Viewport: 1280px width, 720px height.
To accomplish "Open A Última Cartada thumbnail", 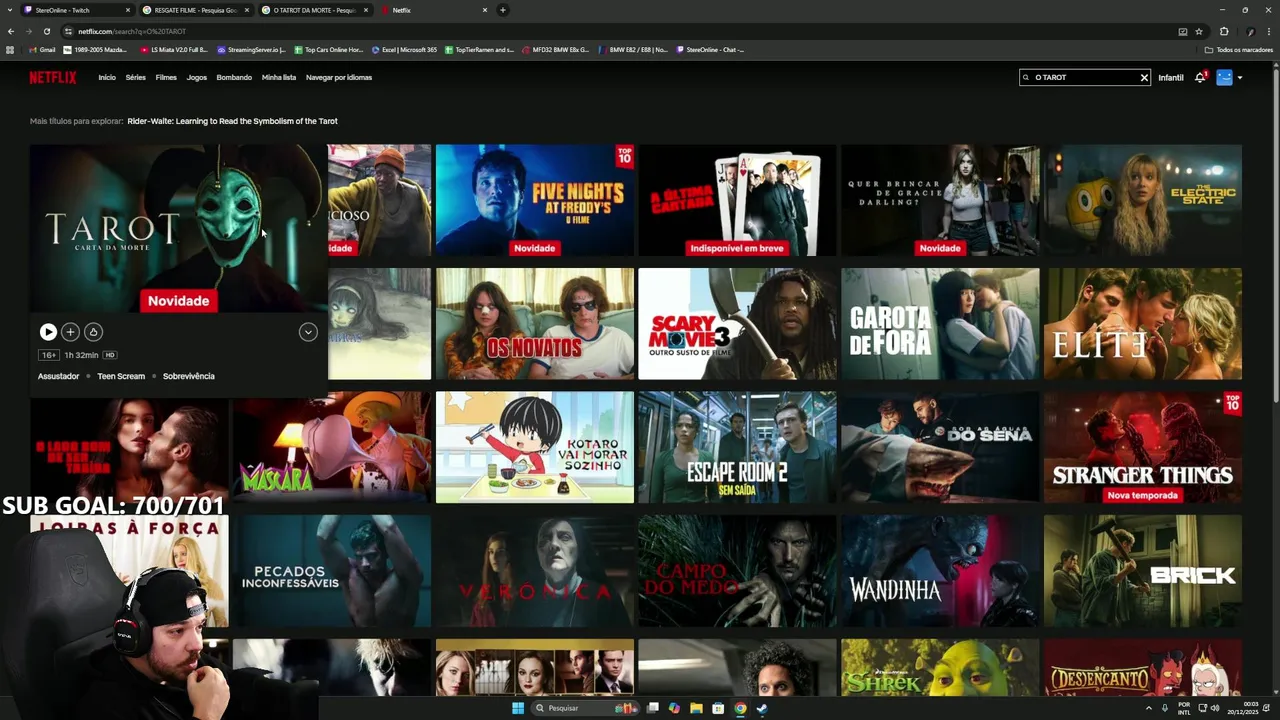I will [737, 200].
